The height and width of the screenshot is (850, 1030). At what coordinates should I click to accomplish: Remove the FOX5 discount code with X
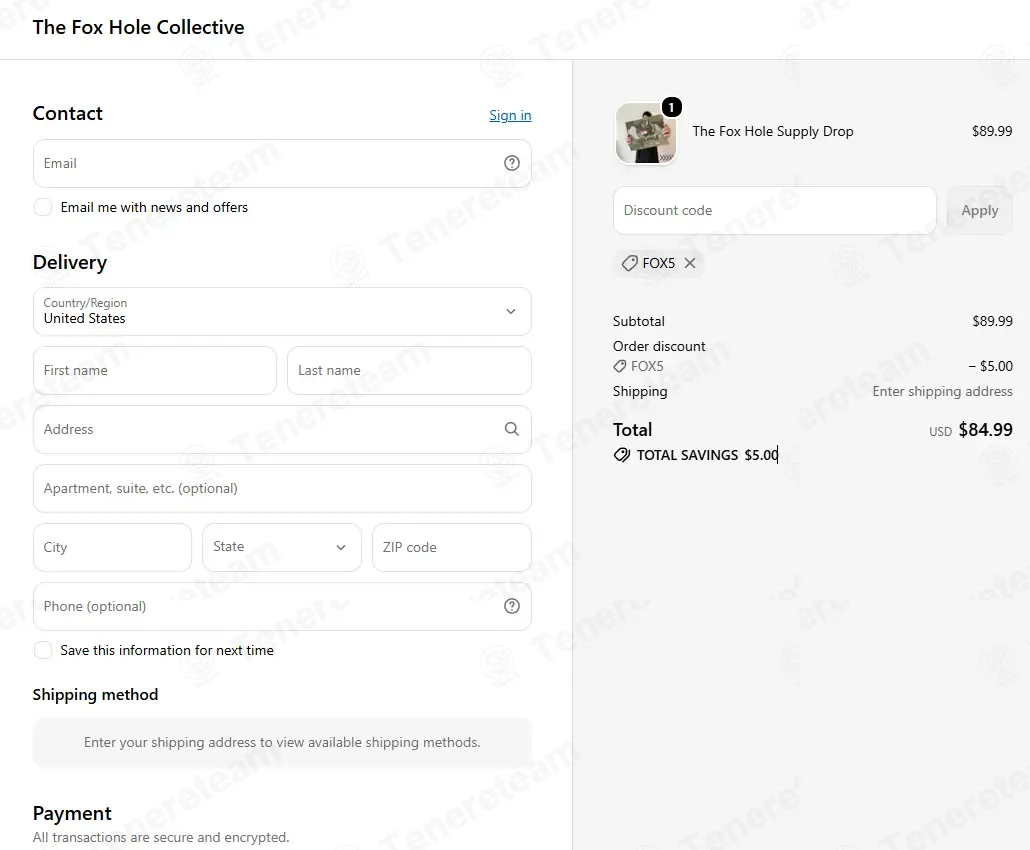pos(690,263)
